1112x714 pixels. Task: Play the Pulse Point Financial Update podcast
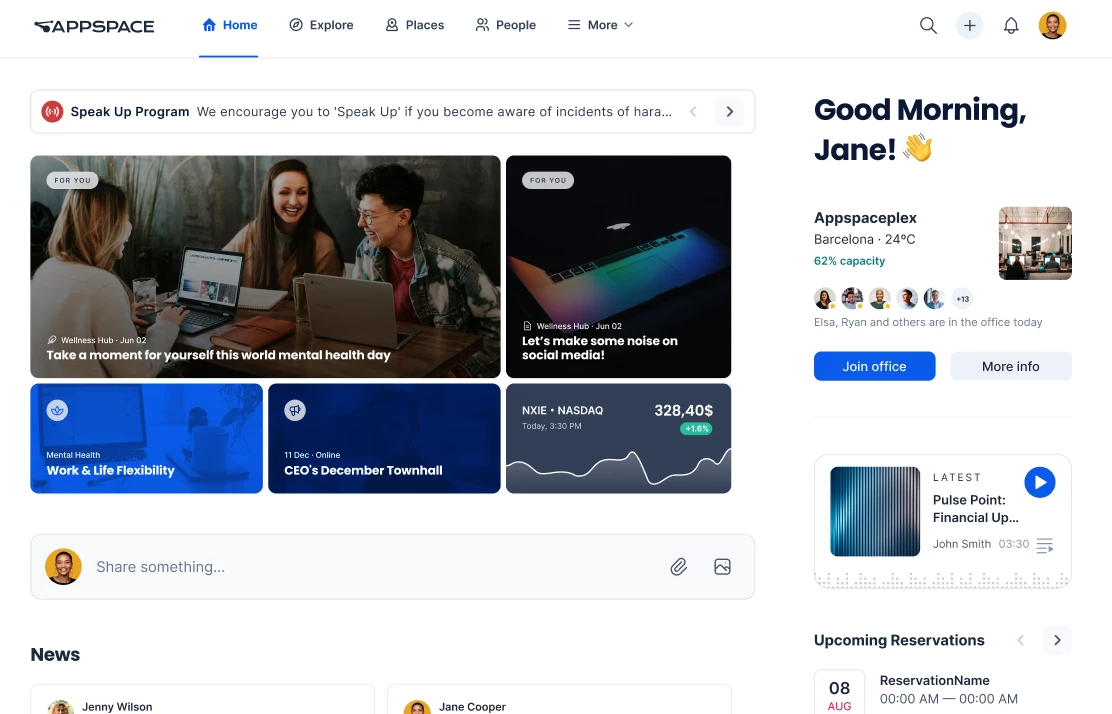pyautogui.click(x=1040, y=482)
